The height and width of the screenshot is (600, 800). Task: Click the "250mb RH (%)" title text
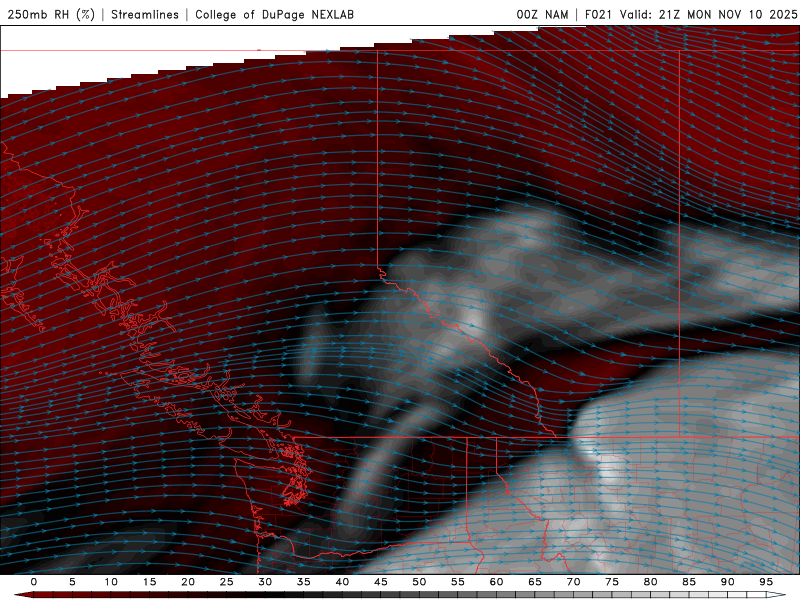click(x=51, y=14)
